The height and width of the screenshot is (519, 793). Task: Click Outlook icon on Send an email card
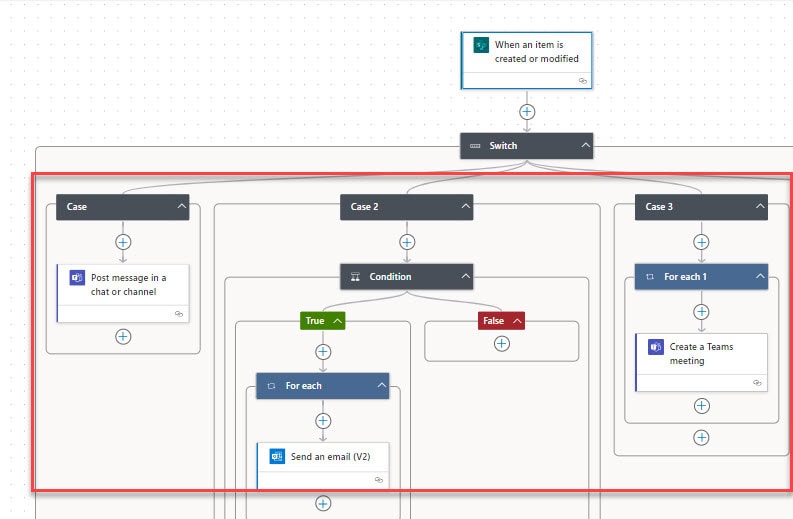point(277,456)
